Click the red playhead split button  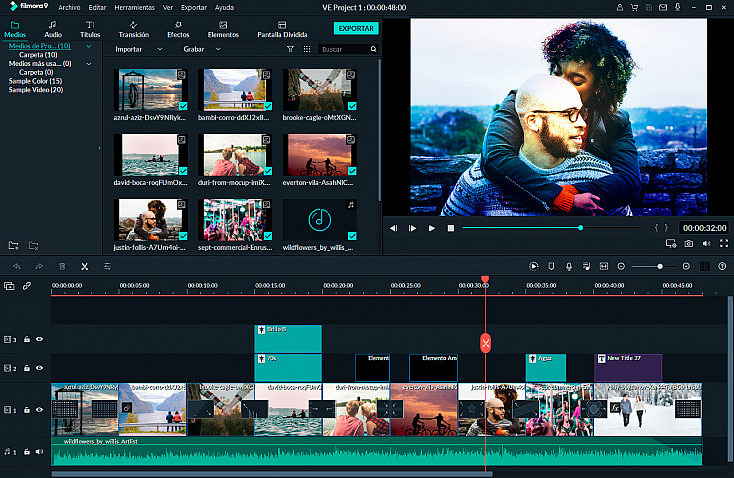coord(485,344)
